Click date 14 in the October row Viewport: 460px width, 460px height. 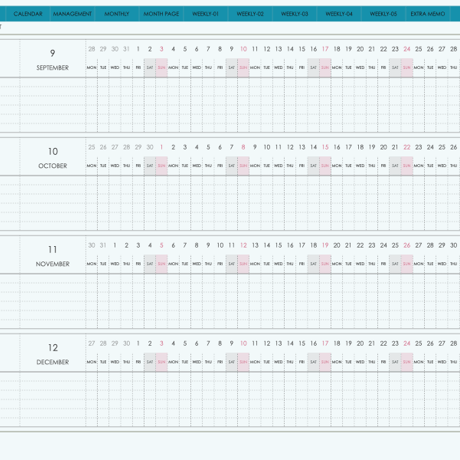(313, 147)
